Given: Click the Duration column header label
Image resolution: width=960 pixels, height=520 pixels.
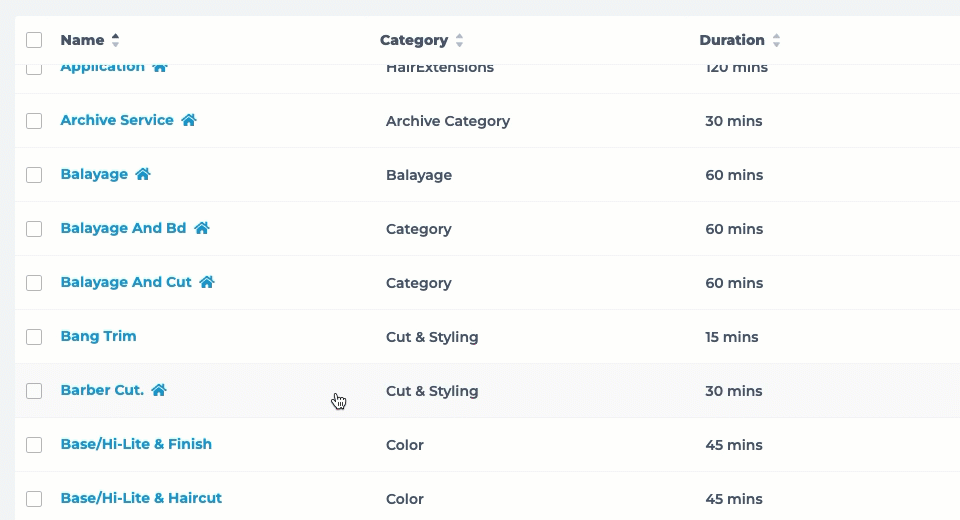Looking at the screenshot, I should [732, 40].
